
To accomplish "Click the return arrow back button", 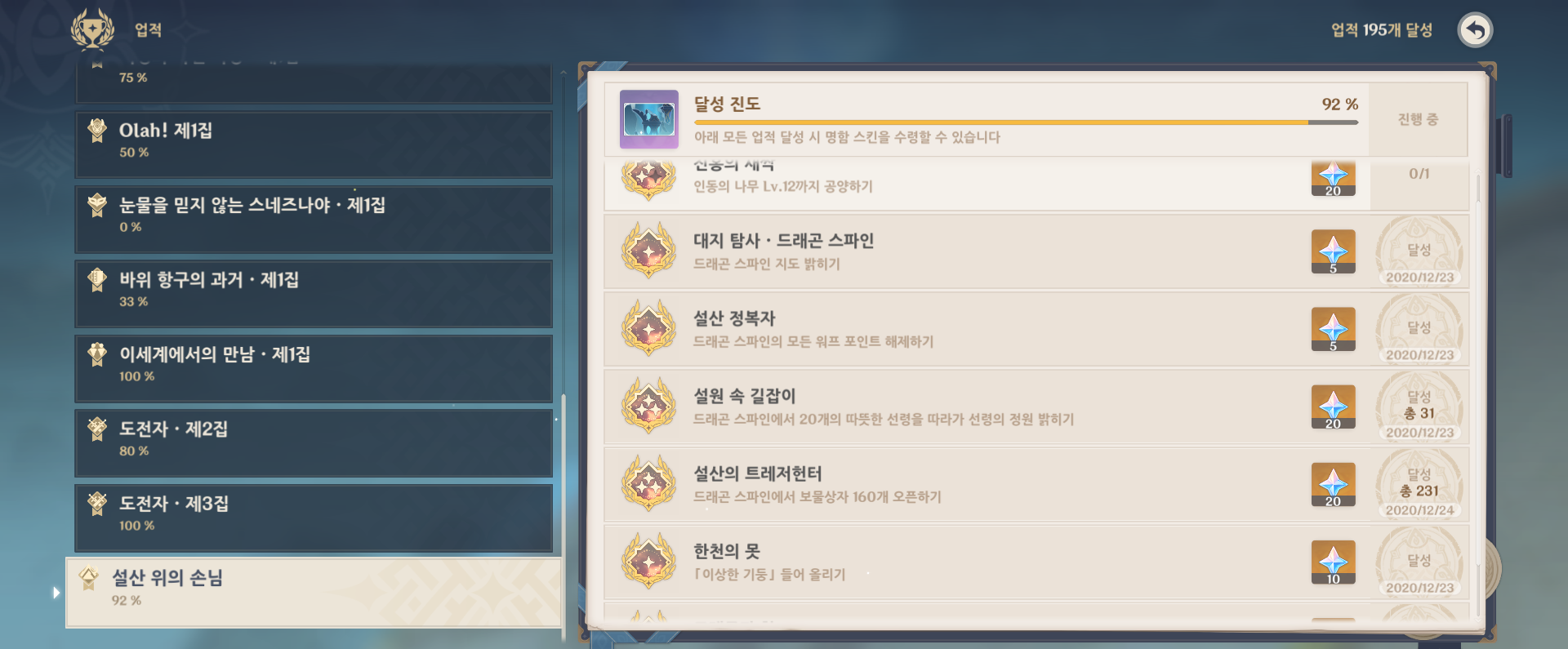I will [x=1475, y=30].
